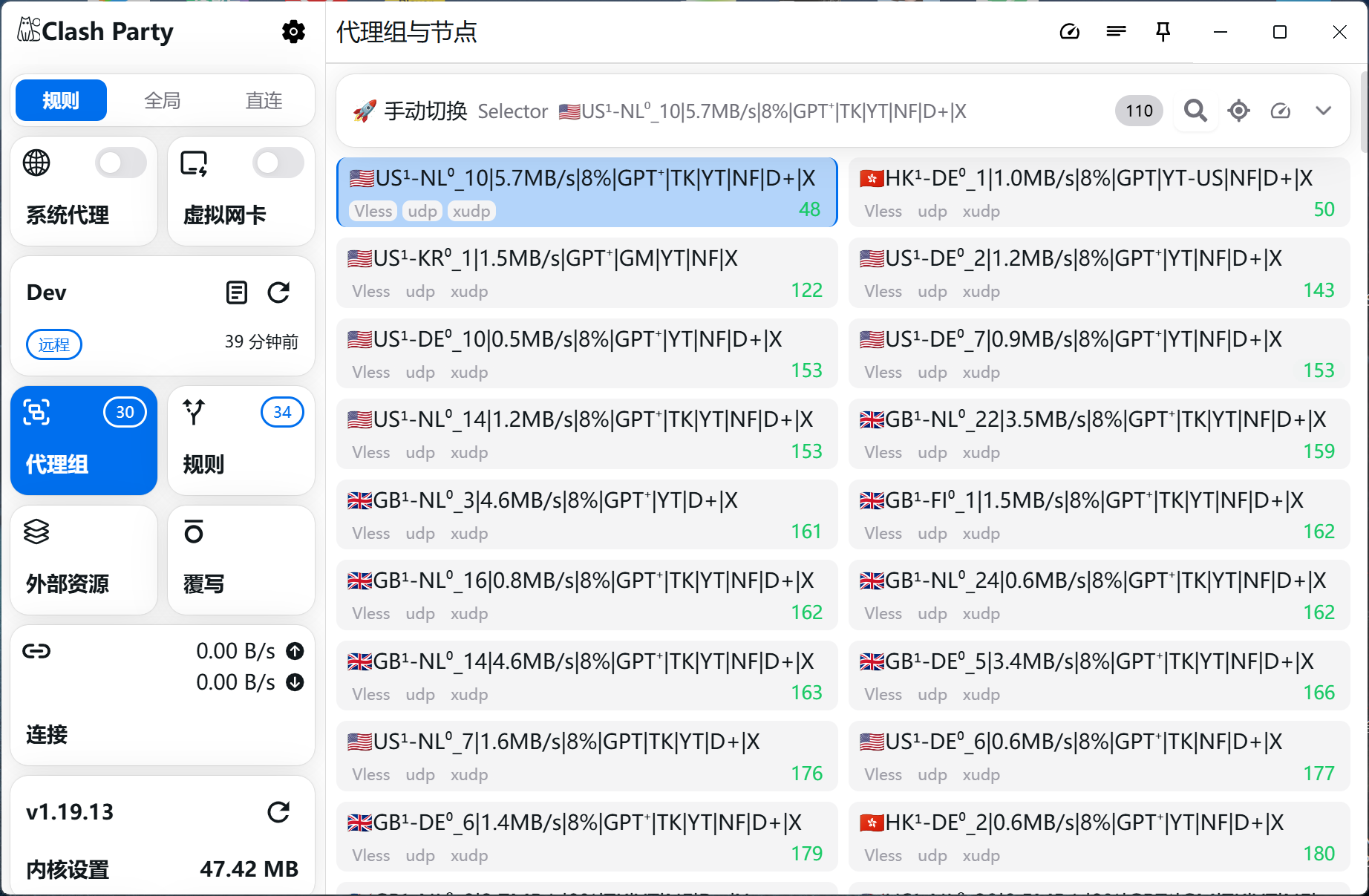Image resolution: width=1369 pixels, height=896 pixels.
Task: Open the Dev profile document icon
Action: [236, 292]
